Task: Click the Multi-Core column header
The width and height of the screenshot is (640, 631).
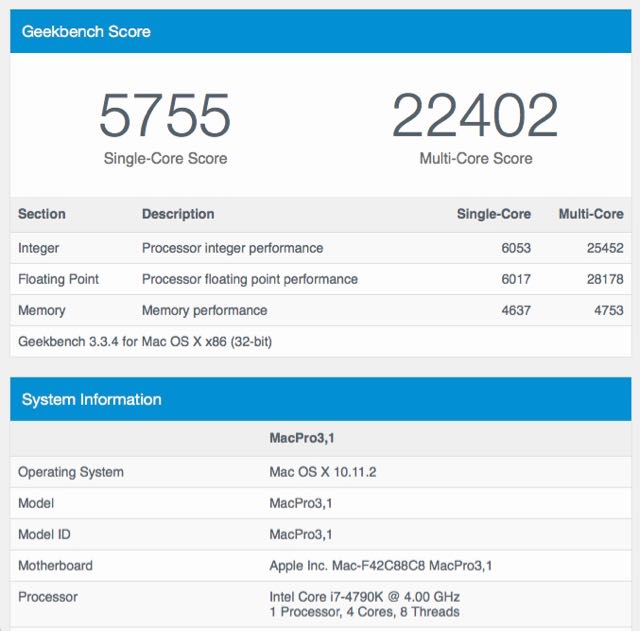Action: tap(591, 214)
